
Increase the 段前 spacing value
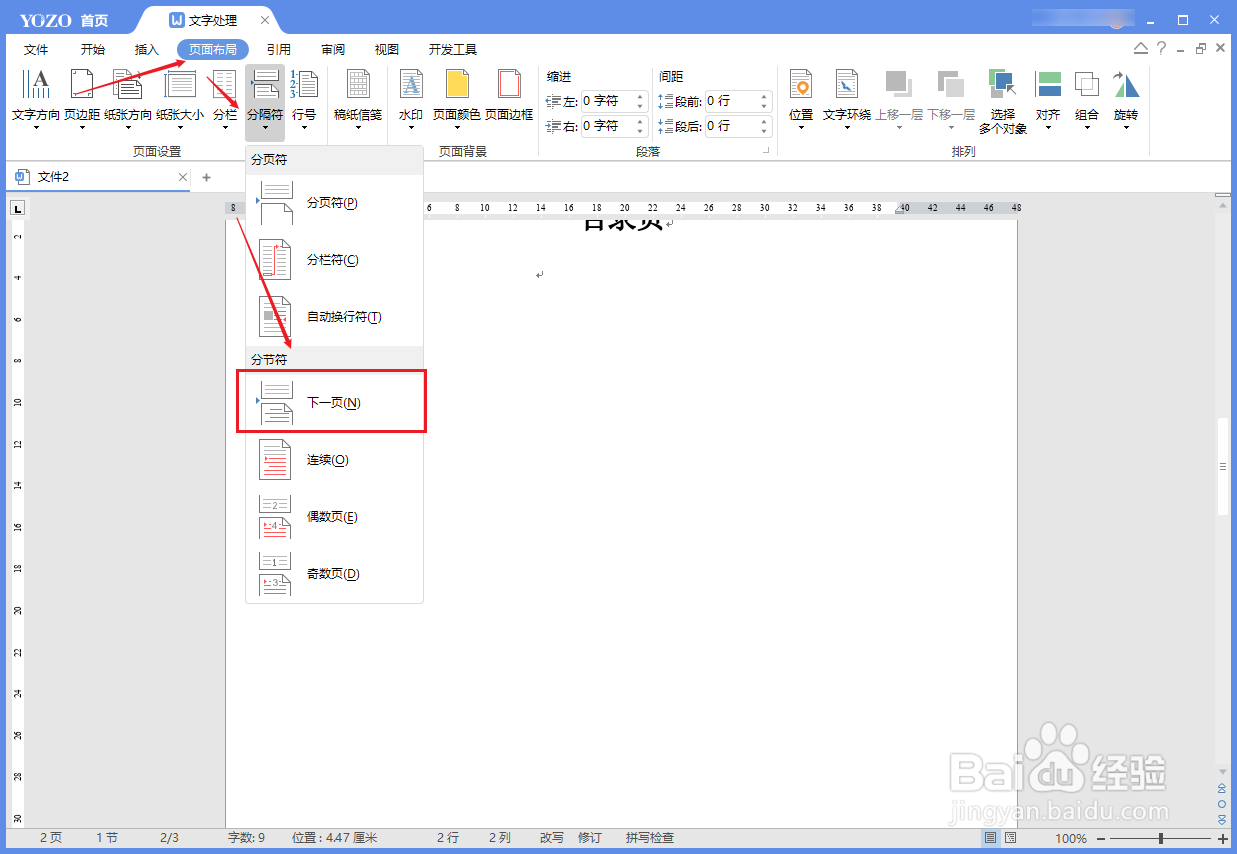pos(764,97)
